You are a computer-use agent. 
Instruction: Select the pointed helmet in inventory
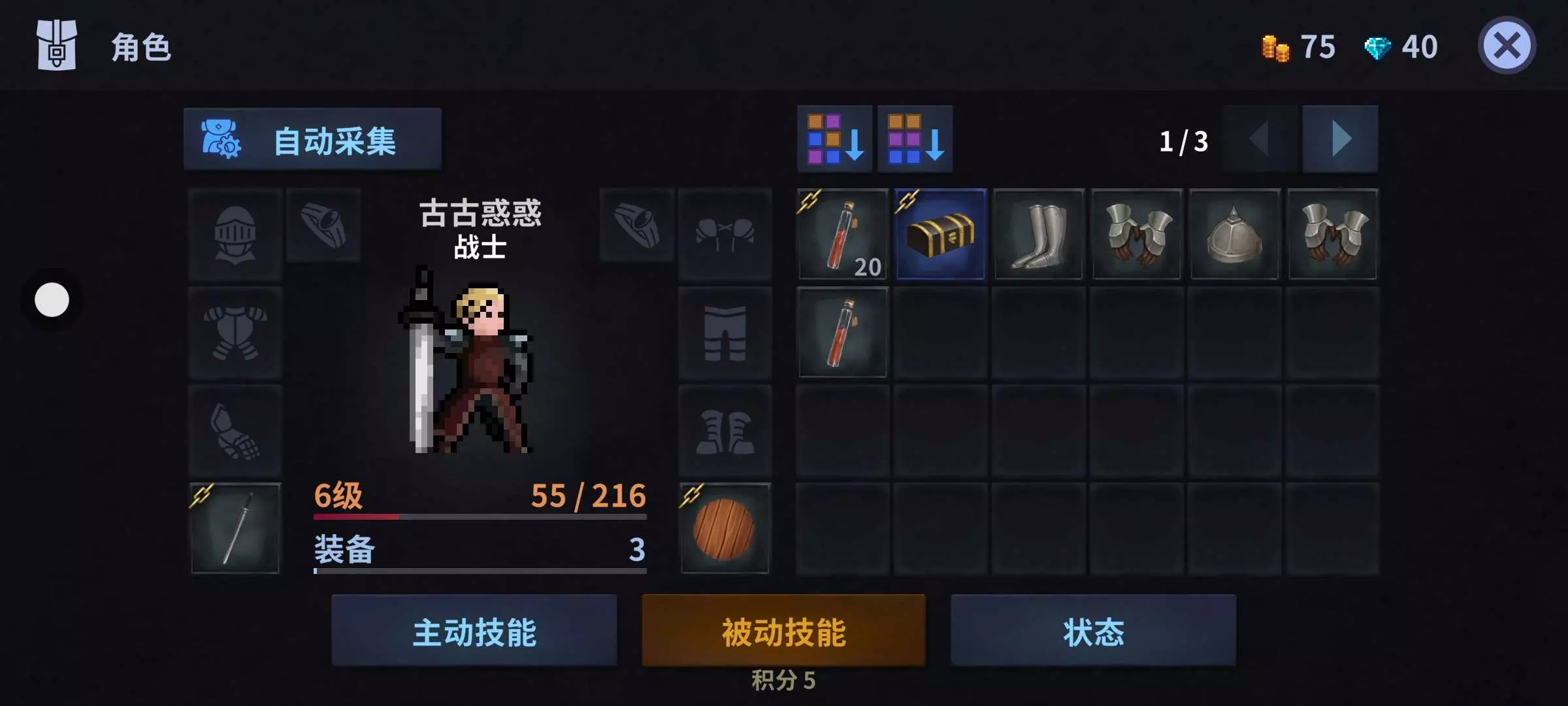1234,234
